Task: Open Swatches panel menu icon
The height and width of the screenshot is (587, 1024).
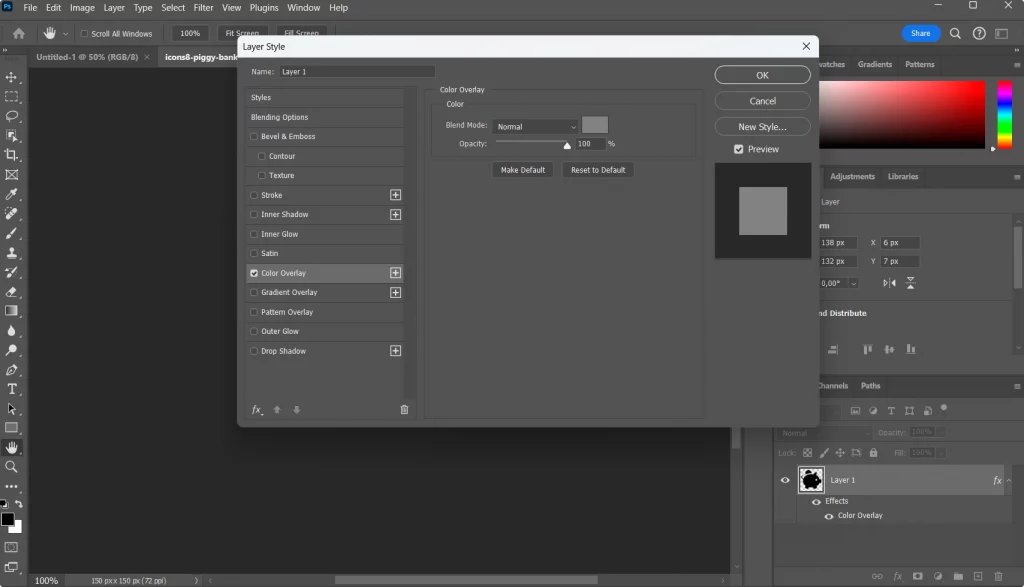Action: [1017, 65]
